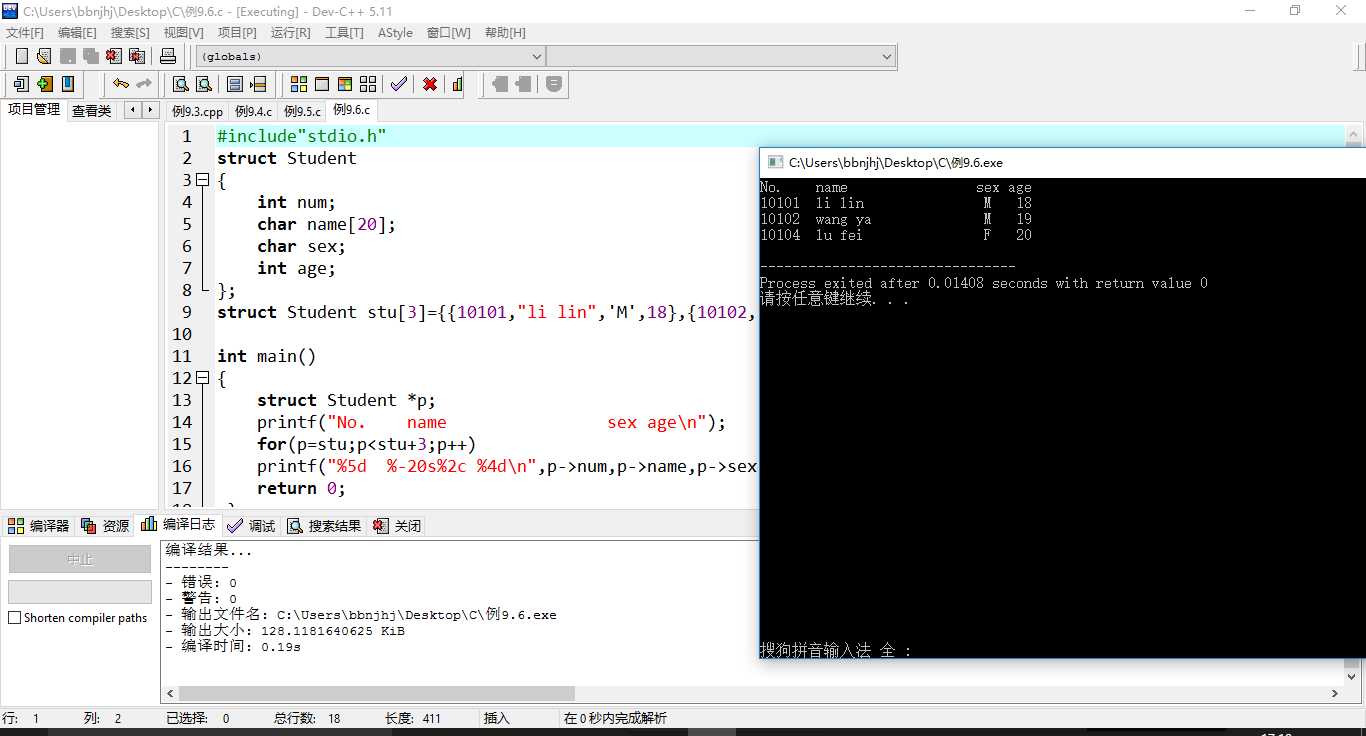The image size is (1366, 736).
Task: Open the 编辑[E] menu
Action: pos(77,33)
